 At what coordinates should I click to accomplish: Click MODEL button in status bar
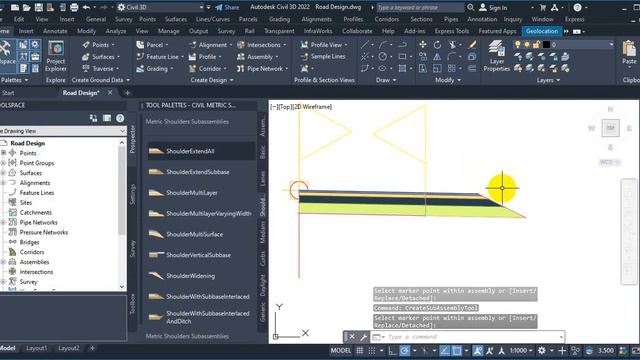(x=340, y=351)
